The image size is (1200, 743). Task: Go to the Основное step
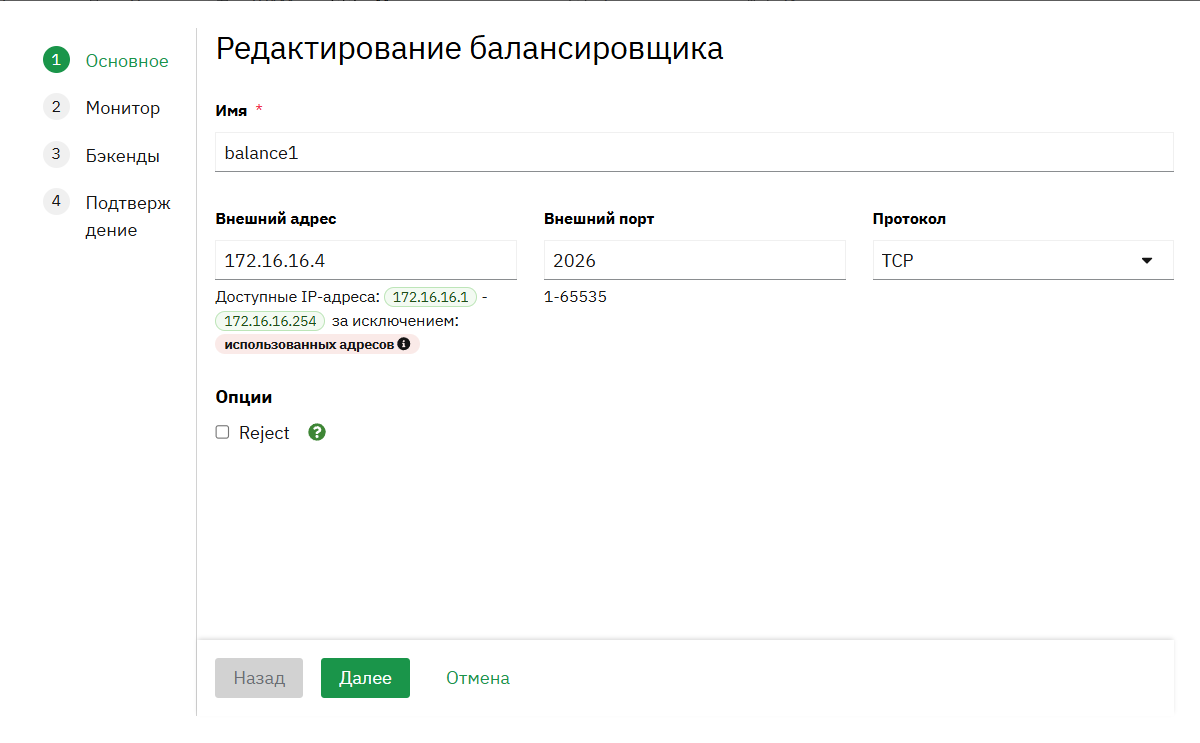pyautogui.click(x=127, y=61)
